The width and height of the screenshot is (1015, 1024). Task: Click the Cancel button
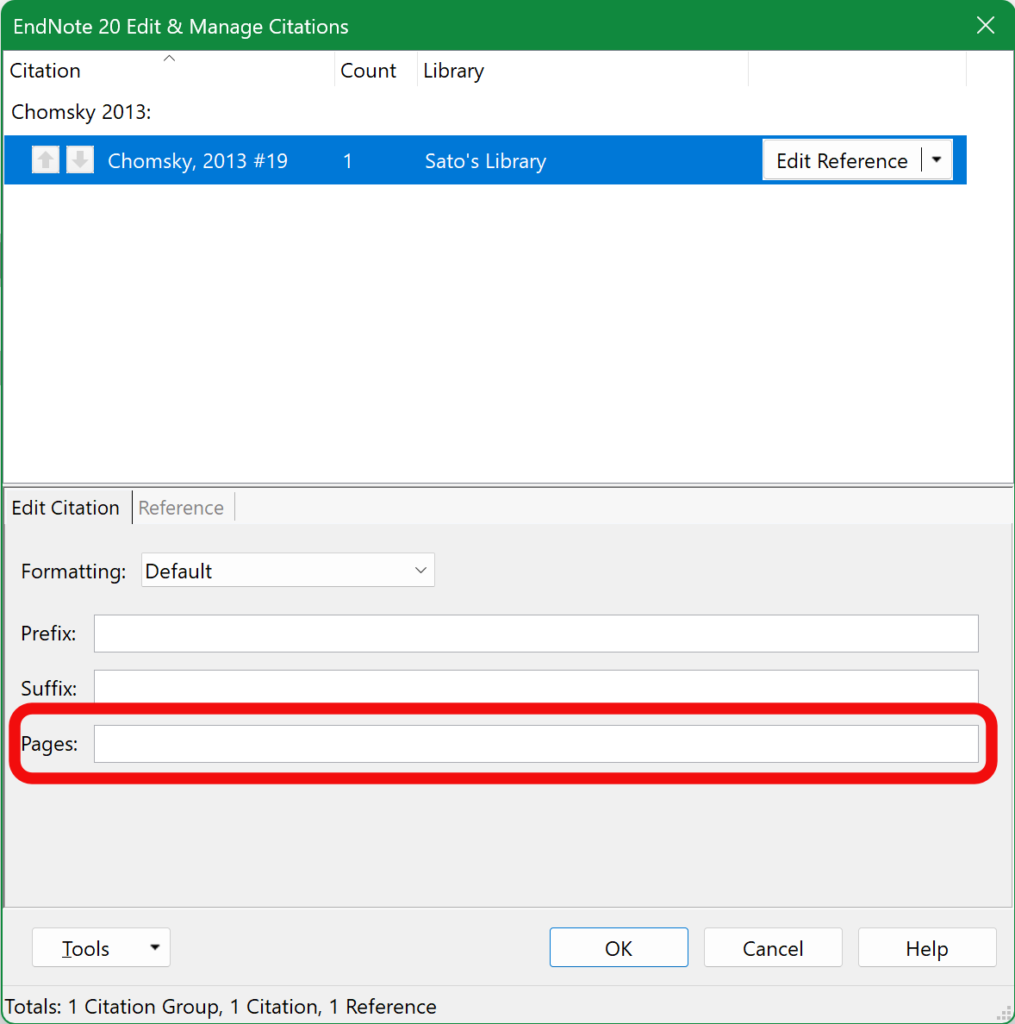pos(772,948)
